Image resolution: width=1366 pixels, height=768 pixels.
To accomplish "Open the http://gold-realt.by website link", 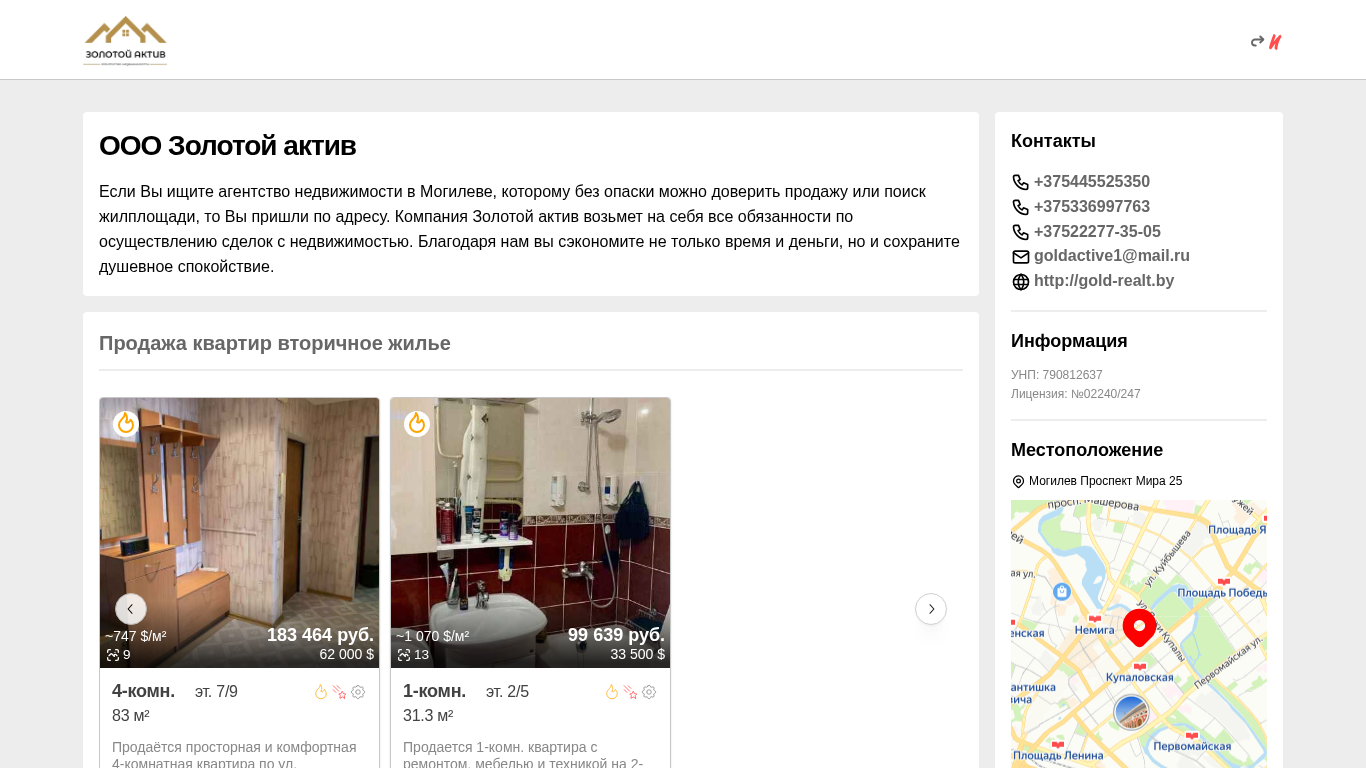I will (x=1104, y=281).
